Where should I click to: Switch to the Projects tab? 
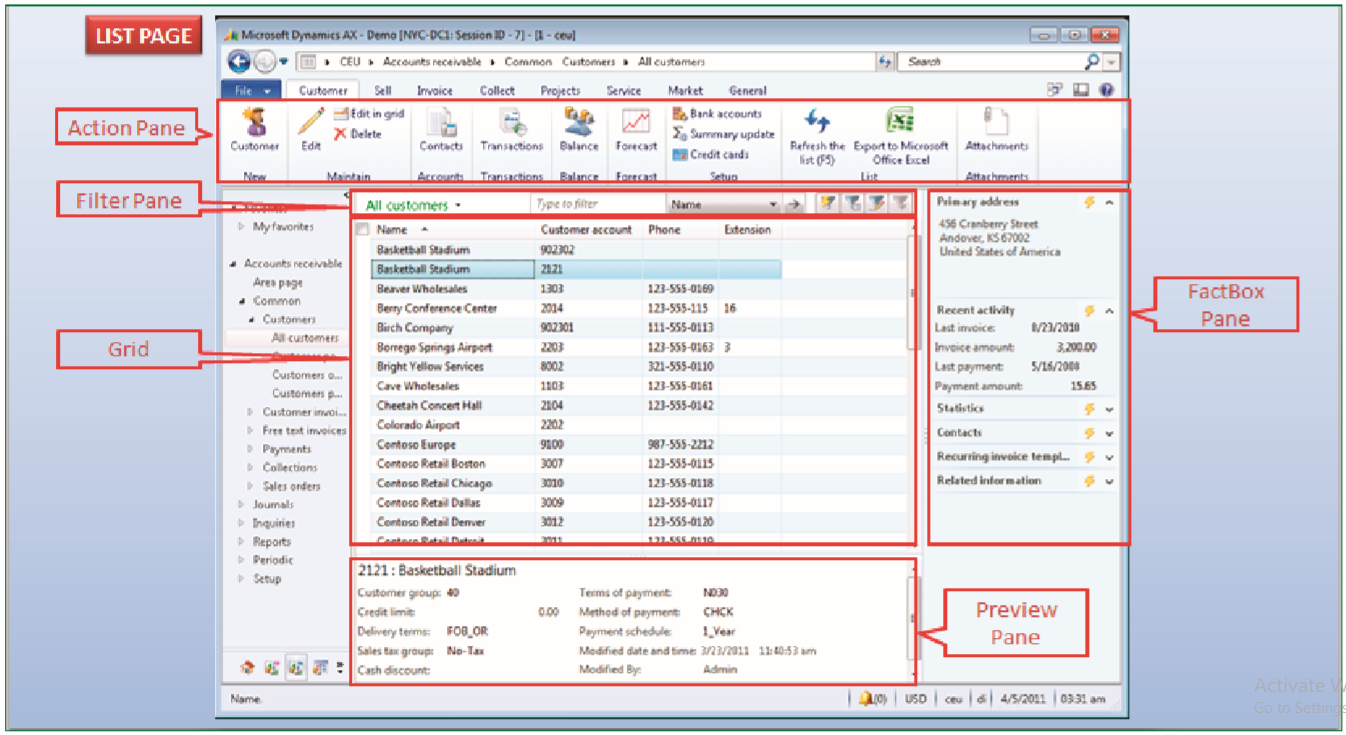pos(560,90)
